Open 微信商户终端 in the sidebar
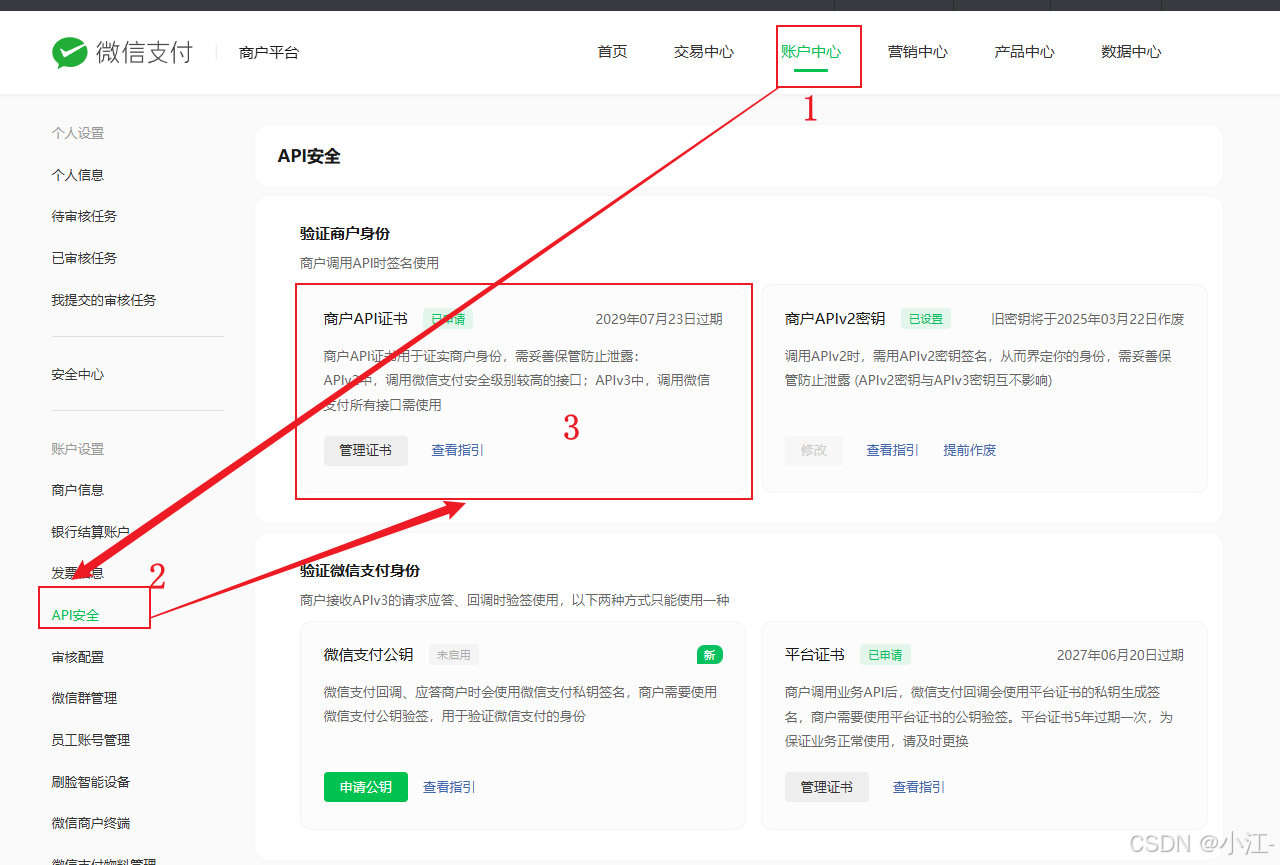This screenshot has height=865, width=1280. [x=91, y=823]
